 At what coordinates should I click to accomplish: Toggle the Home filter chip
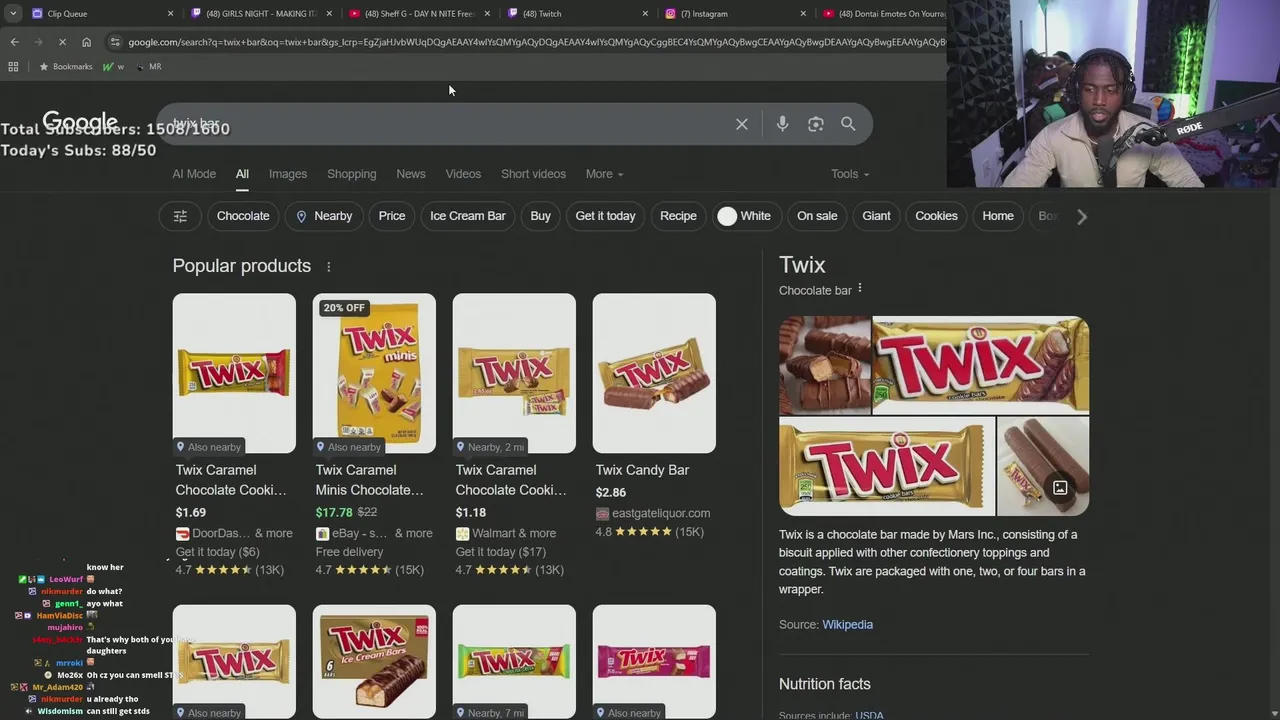click(x=998, y=216)
